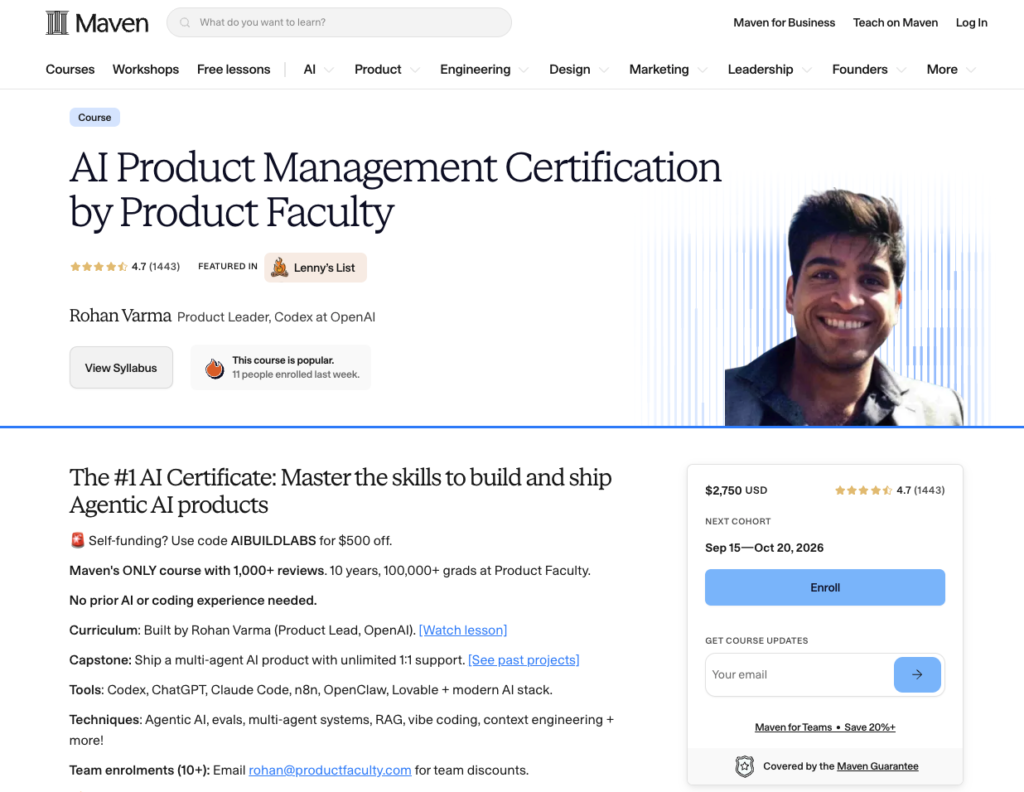Click 'Product Leader, Codex at OpenAI' text
The height and width of the screenshot is (792, 1024).
pyautogui.click(x=276, y=317)
